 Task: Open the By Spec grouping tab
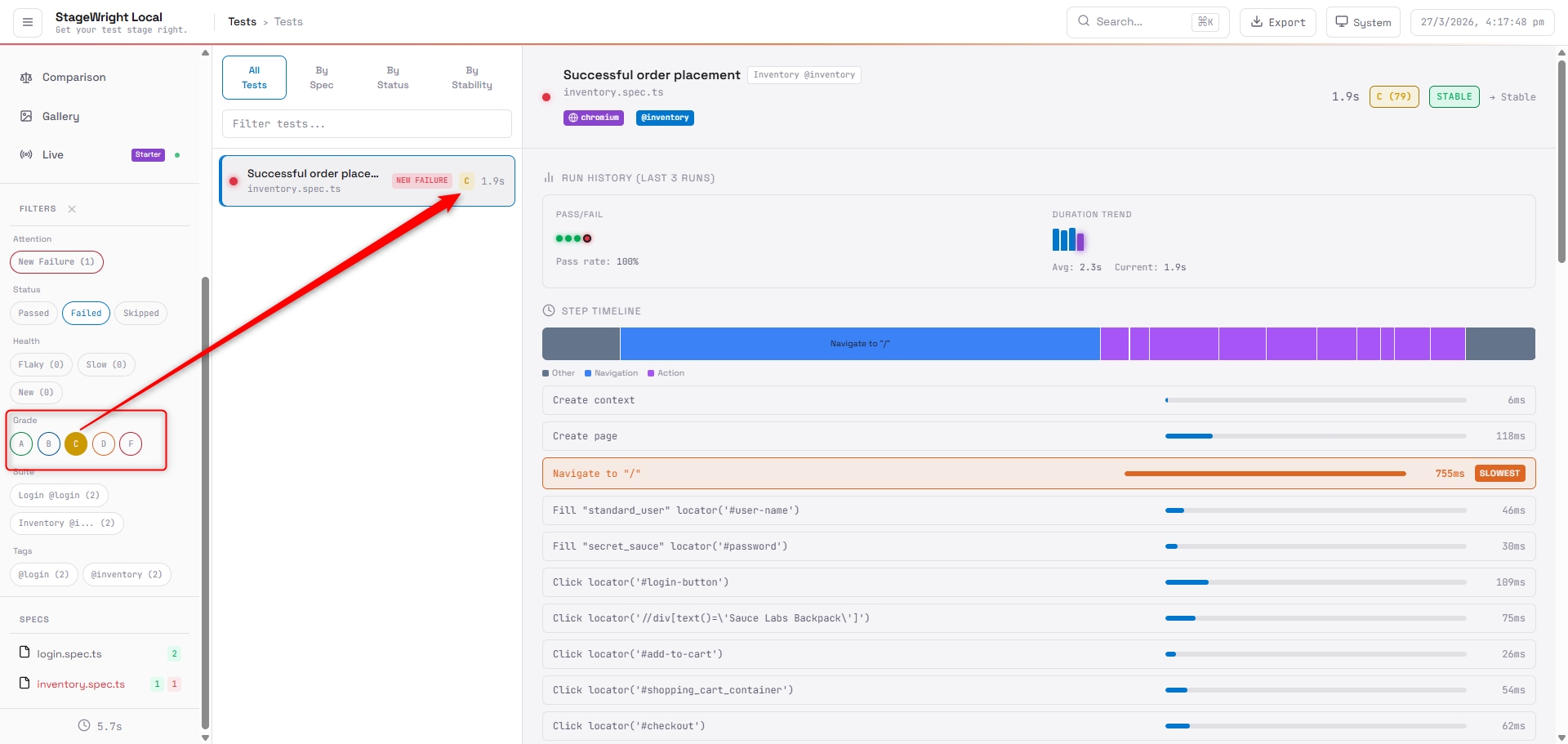tap(321, 77)
